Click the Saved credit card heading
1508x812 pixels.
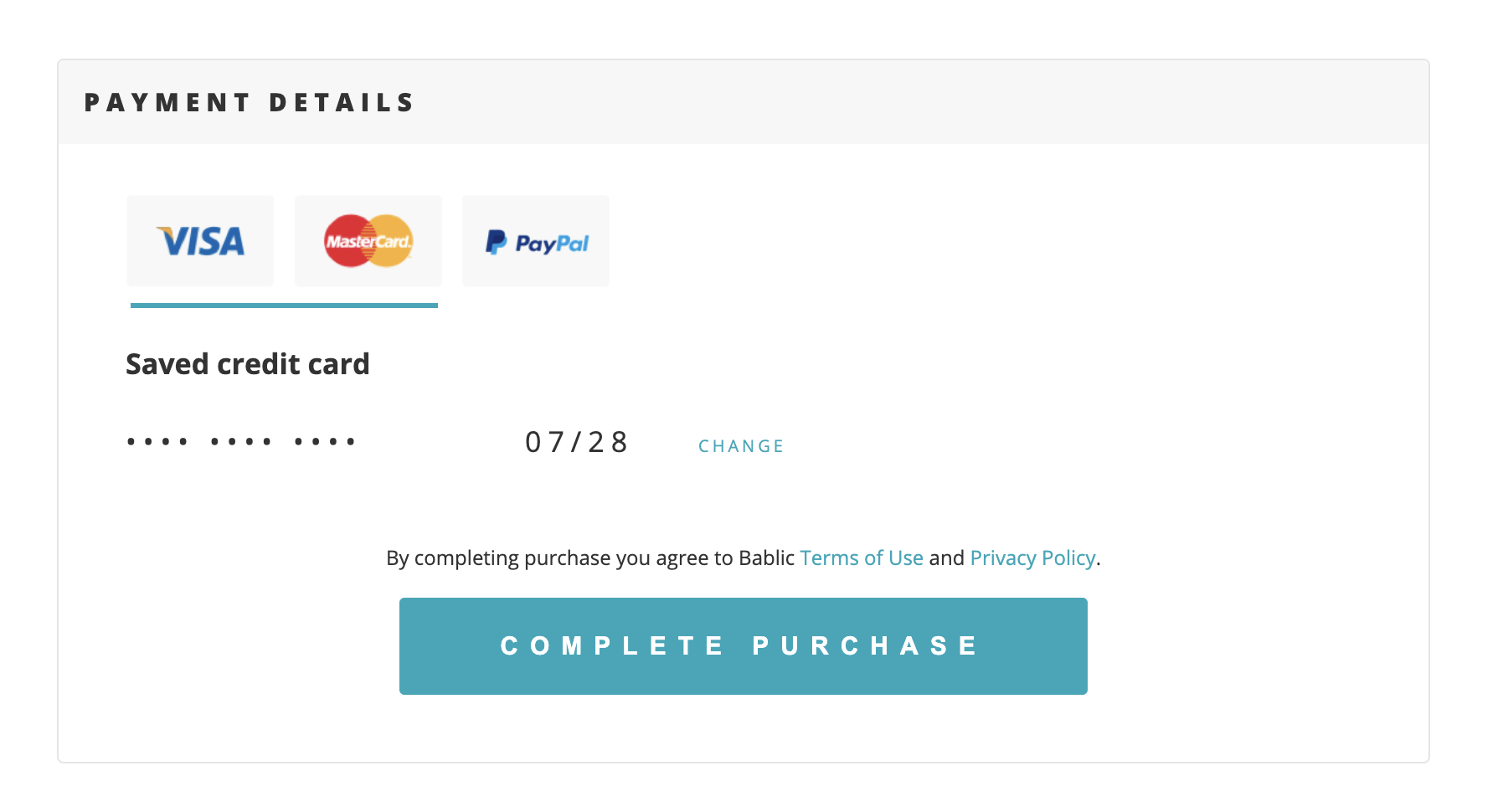coord(248,364)
